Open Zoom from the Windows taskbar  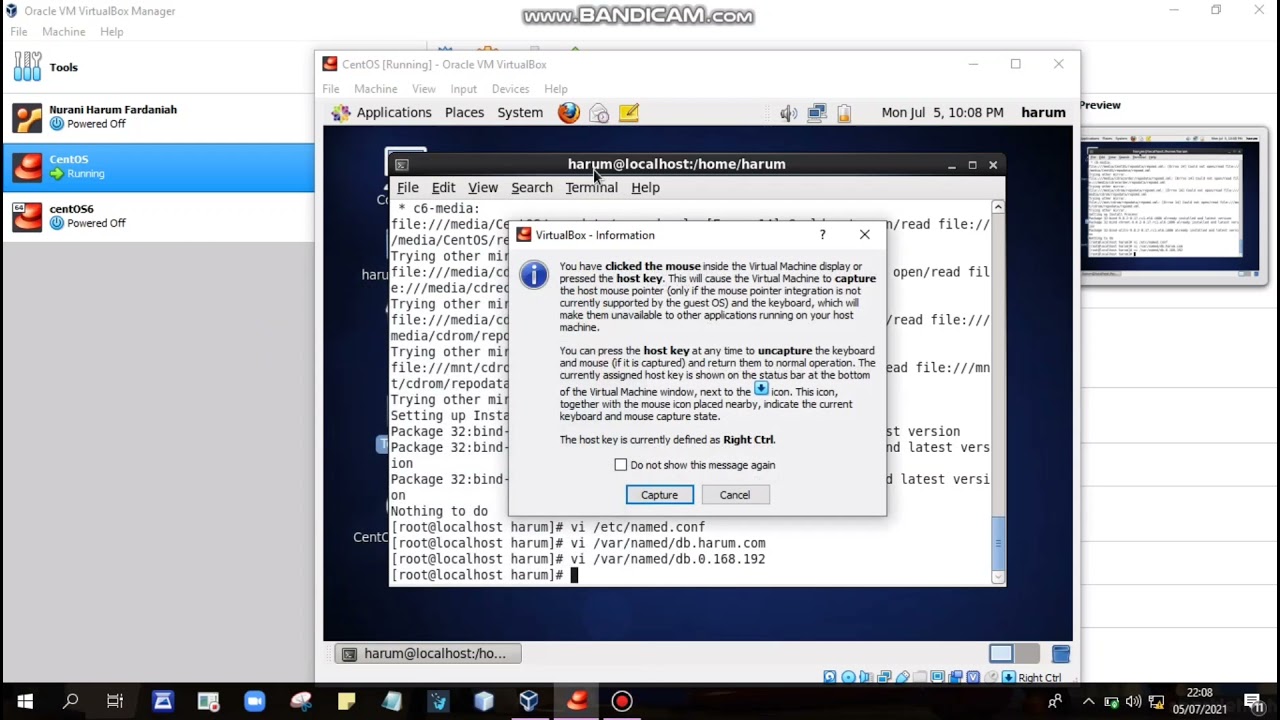(x=254, y=701)
